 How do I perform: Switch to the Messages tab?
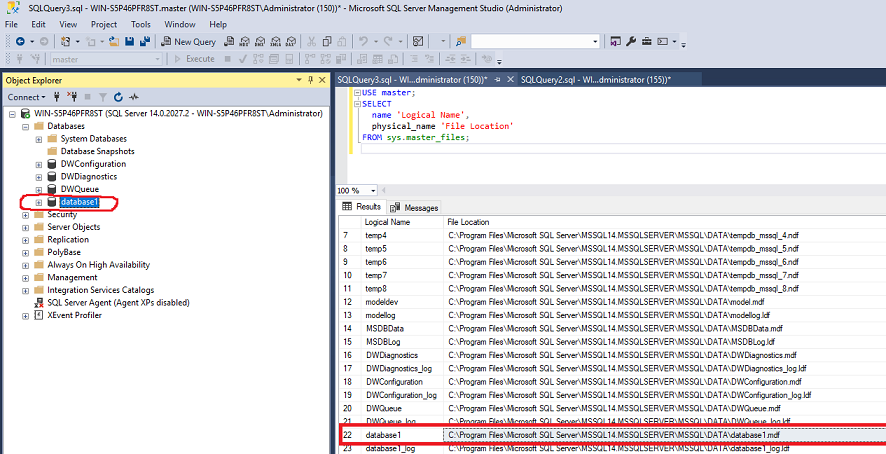[x=415, y=207]
